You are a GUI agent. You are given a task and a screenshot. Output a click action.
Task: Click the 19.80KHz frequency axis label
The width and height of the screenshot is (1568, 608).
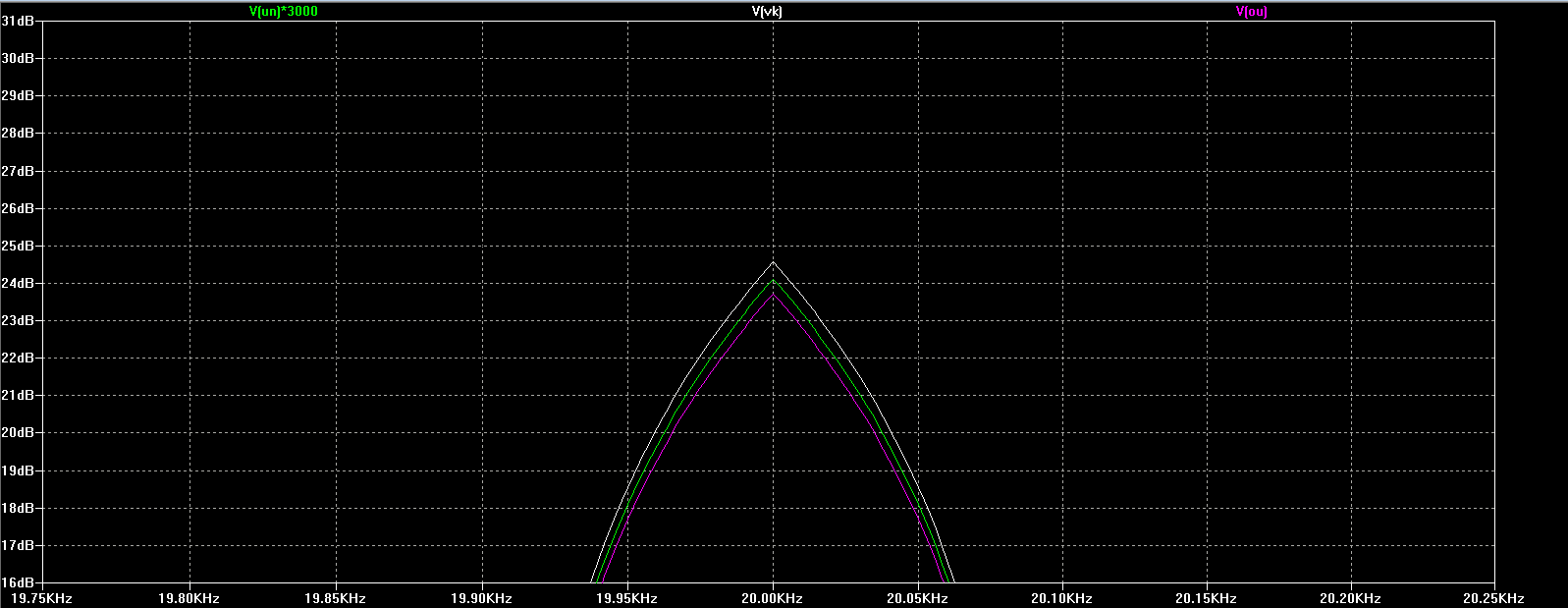coord(189,598)
